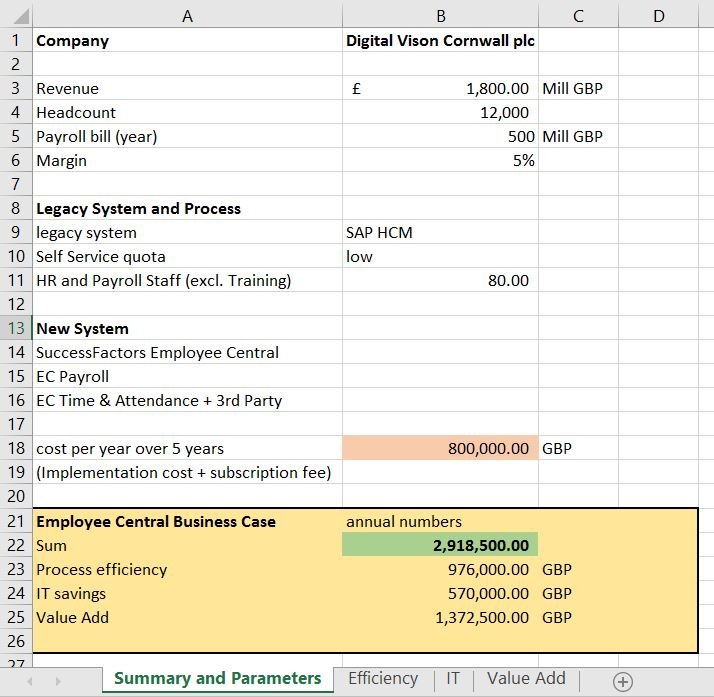Select the Margin 5% cell
714x697 pixels.
click(x=440, y=160)
